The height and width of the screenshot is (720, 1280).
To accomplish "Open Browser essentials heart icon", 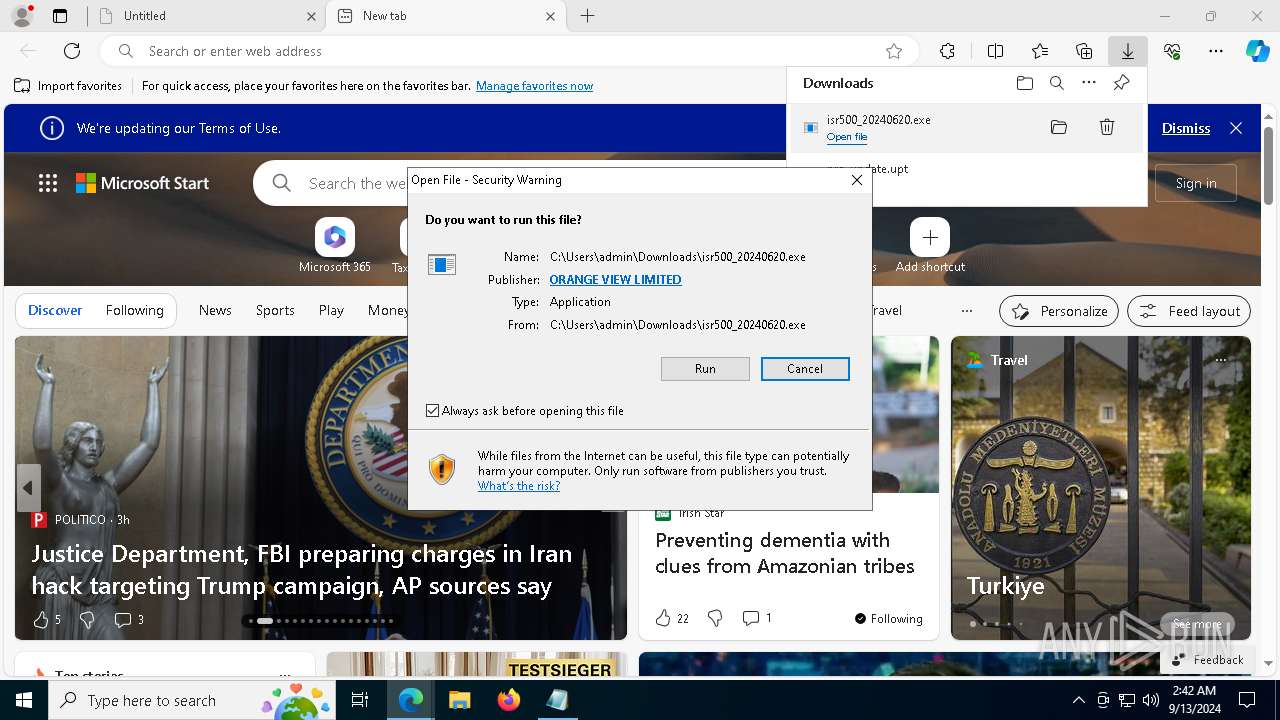I will coord(1172,51).
